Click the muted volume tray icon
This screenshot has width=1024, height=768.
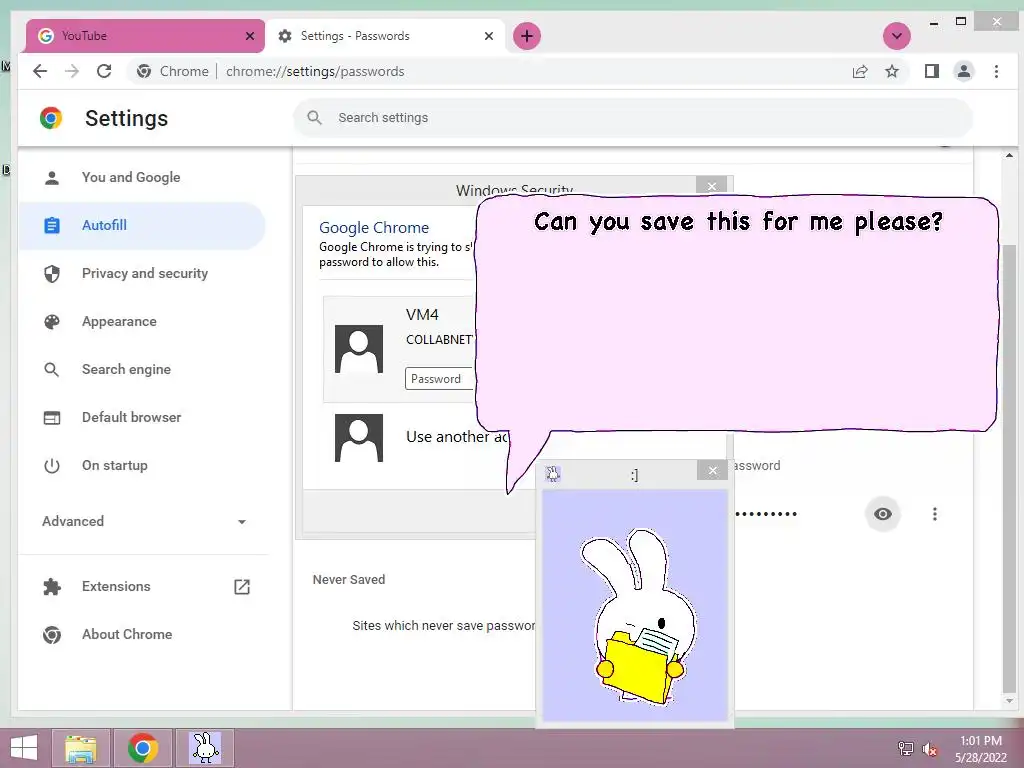(x=930, y=749)
